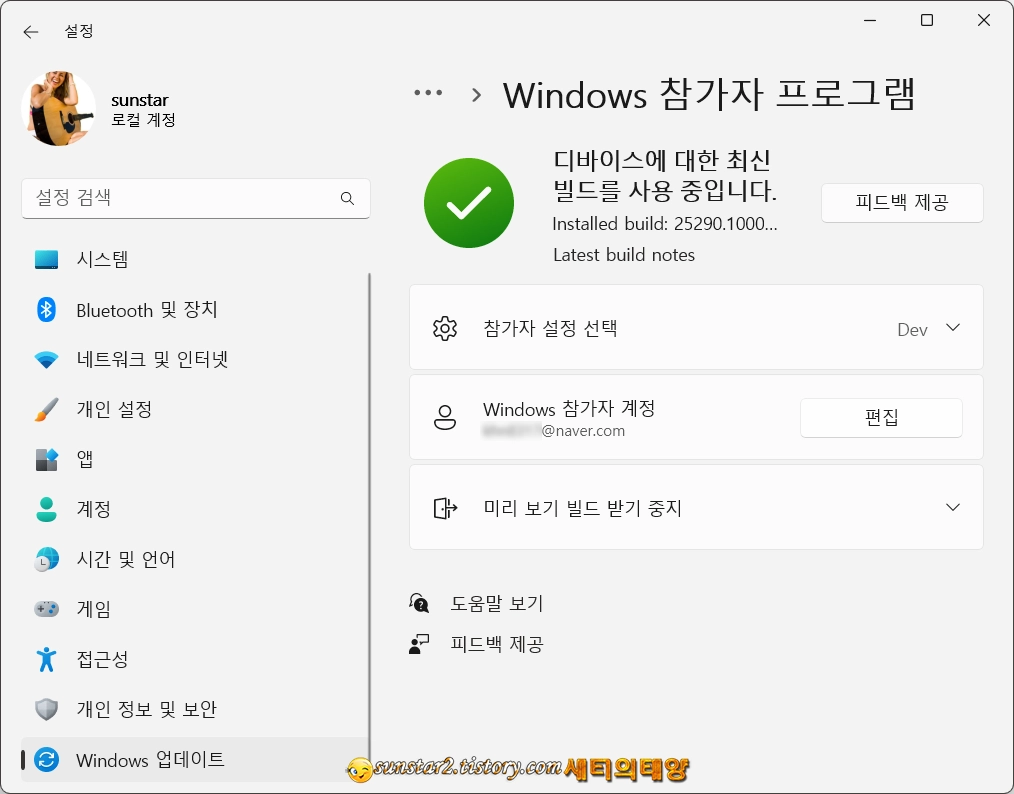This screenshot has height=794, width=1014.
Task: Click the 피드백 제공 button
Action: (902, 203)
